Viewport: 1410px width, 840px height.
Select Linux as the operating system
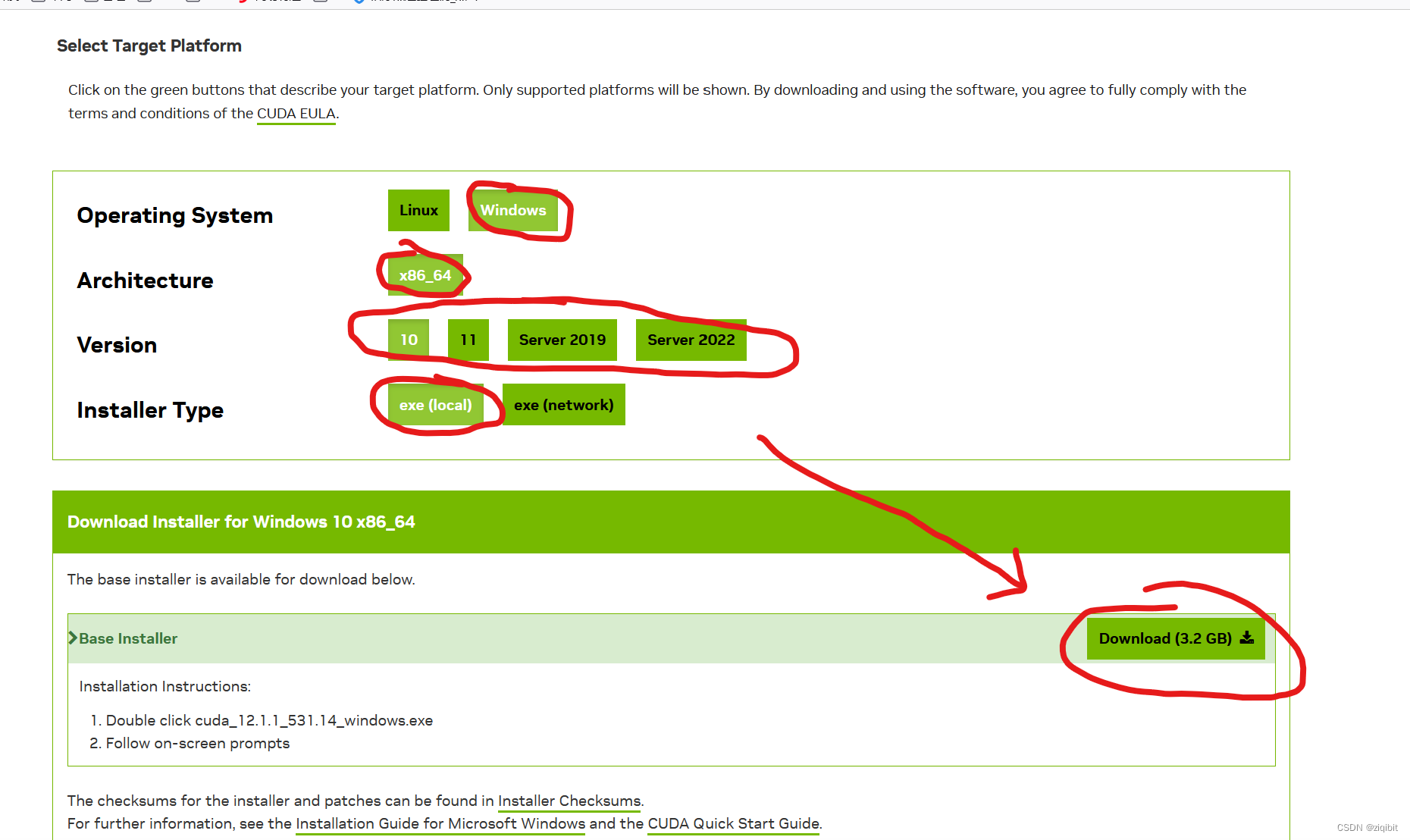pos(418,210)
